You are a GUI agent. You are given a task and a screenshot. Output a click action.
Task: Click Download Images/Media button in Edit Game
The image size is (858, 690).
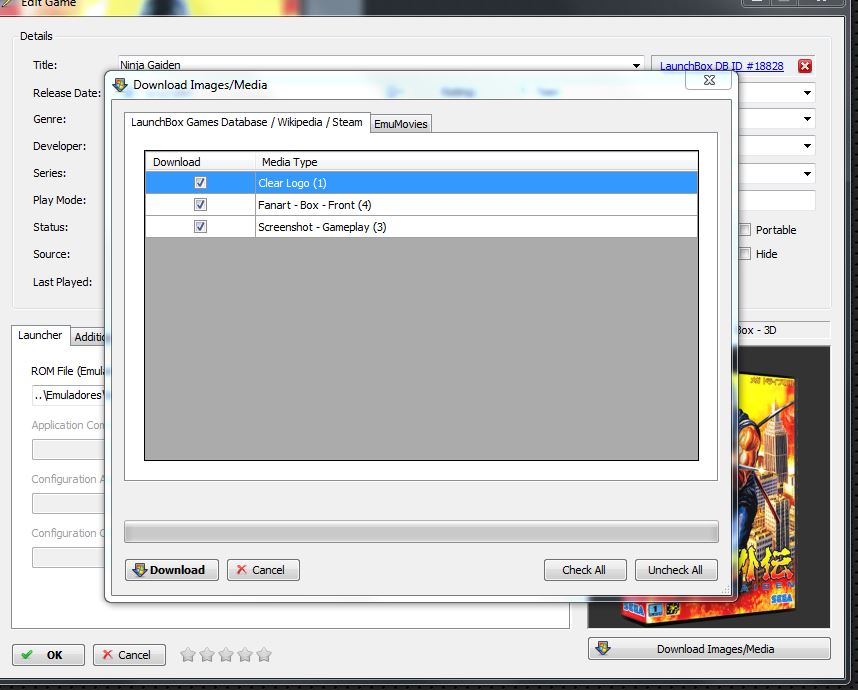tap(709, 649)
